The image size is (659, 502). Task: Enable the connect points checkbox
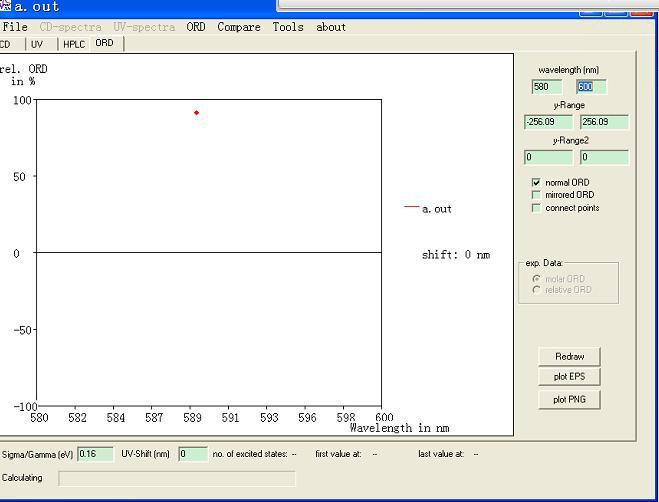click(x=536, y=208)
